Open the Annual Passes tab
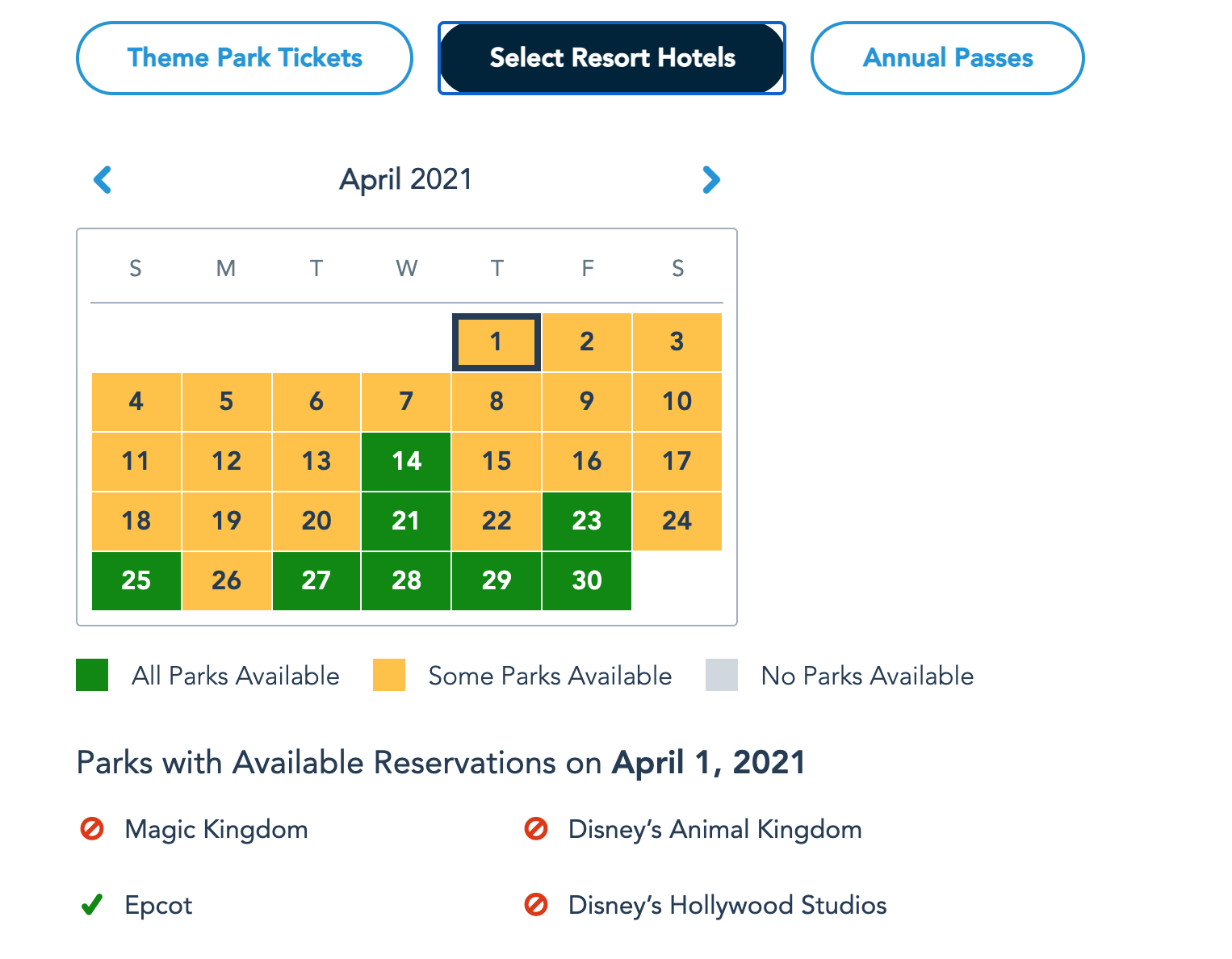The width and height of the screenshot is (1232, 959). (x=947, y=58)
